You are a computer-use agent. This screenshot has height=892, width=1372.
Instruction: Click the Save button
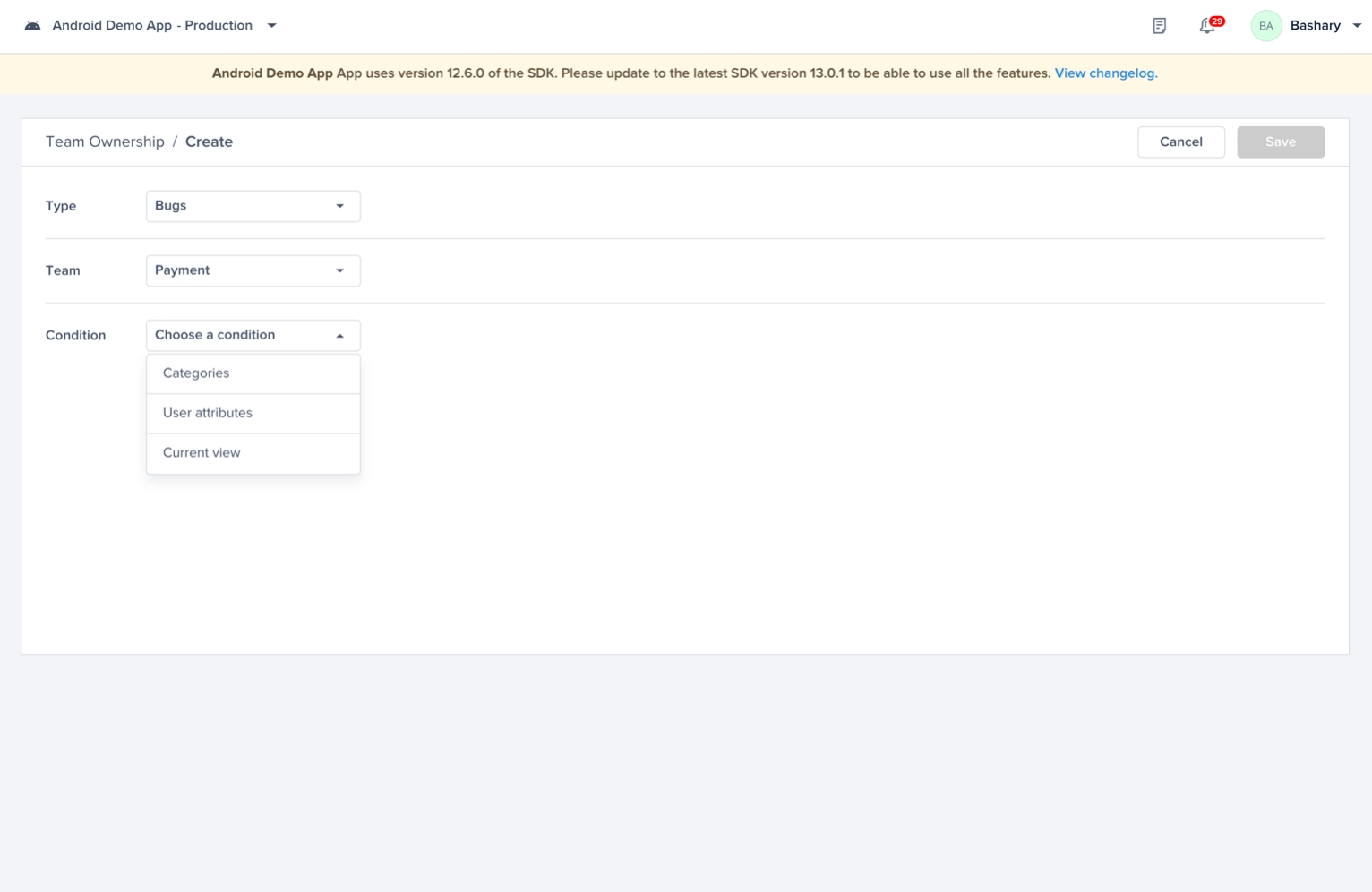pyautogui.click(x=1280, y=142)
